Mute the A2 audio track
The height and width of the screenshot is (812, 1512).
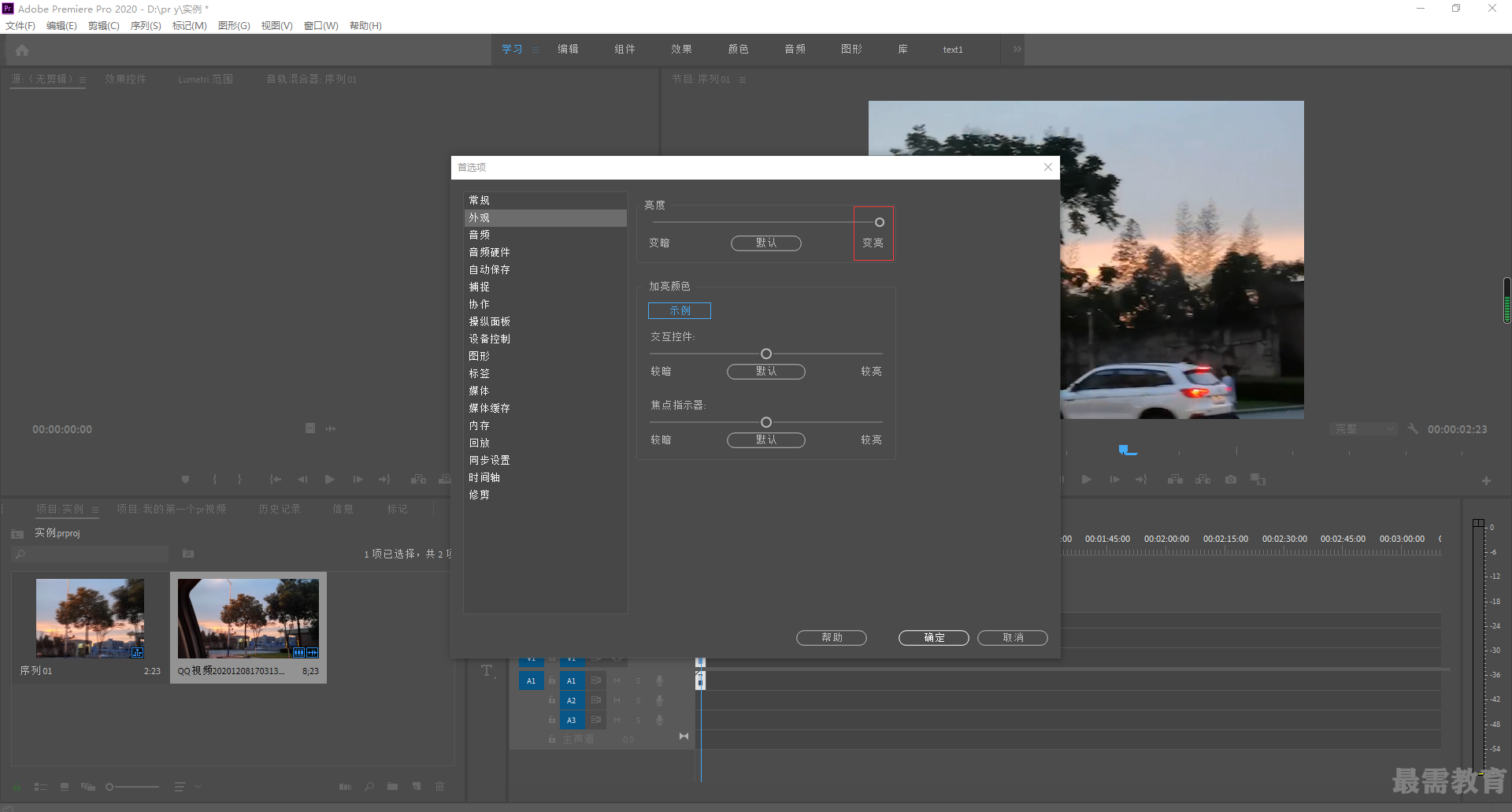point(617,700)
